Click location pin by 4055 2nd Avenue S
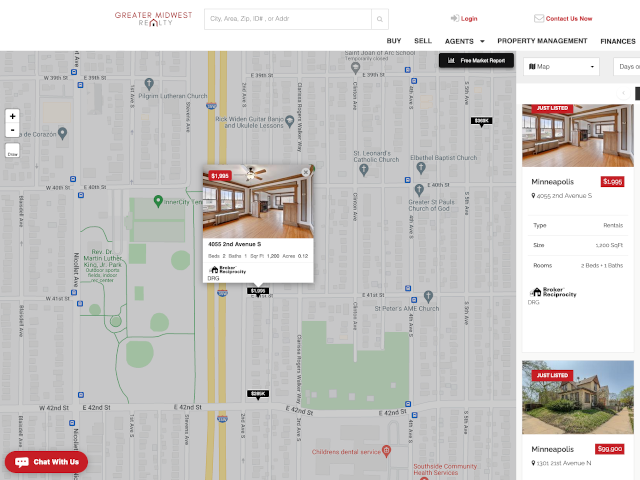Screen dimensions: 640x480 coord(533,196)
